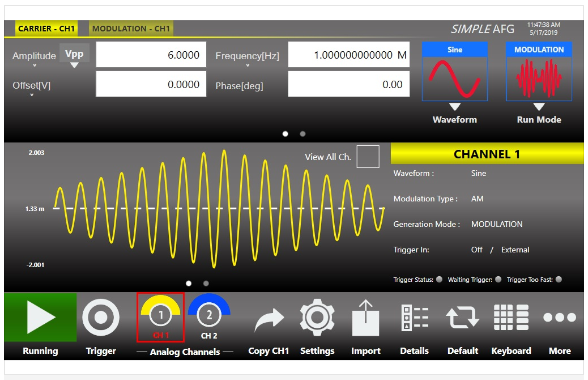Switch to second waveform view page dot
Image resolution: width=588 pixels, height=380 pixels.
click(x=206, y=284)
